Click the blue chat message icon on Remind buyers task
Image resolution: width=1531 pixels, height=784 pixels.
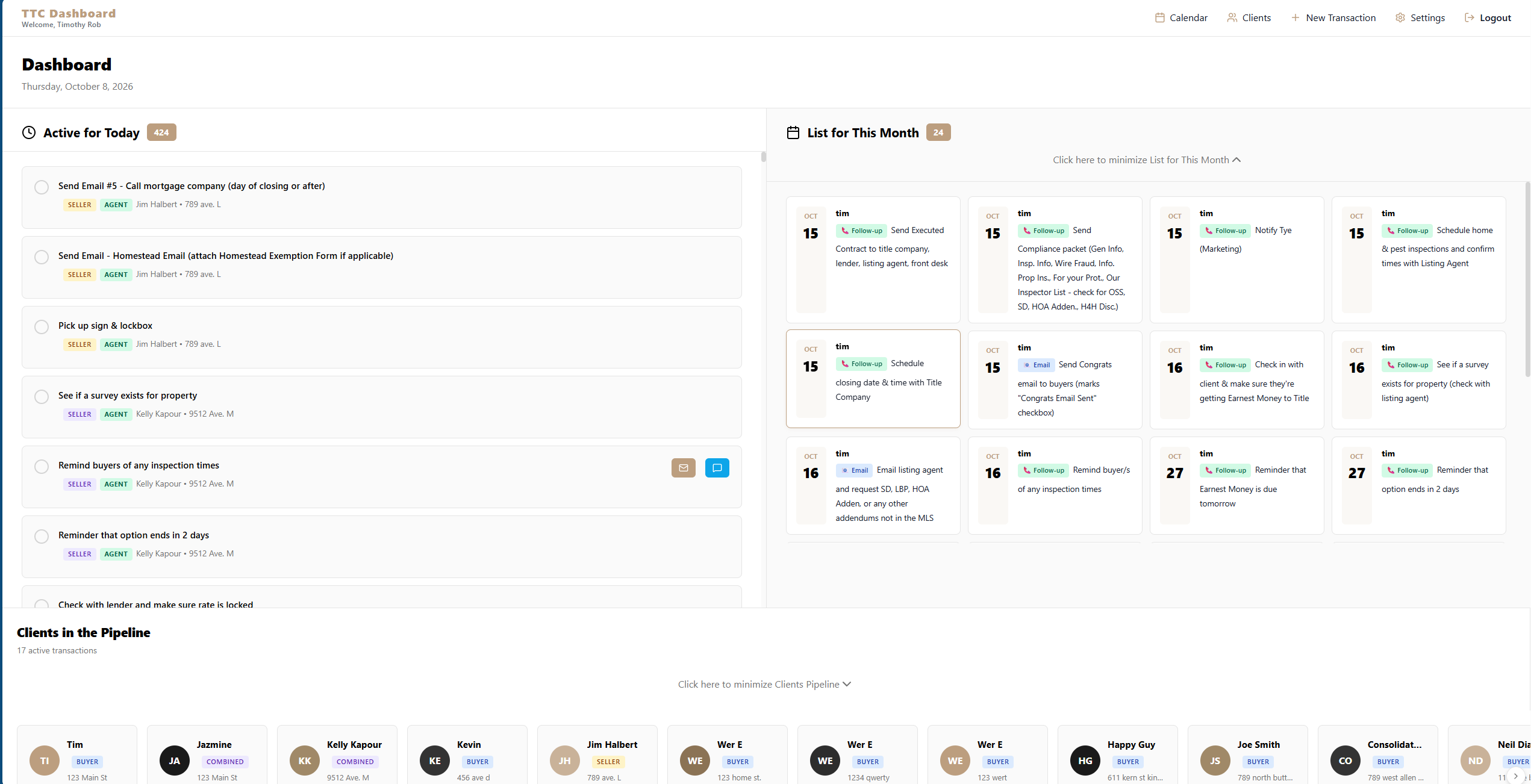[x=717, y=468]
